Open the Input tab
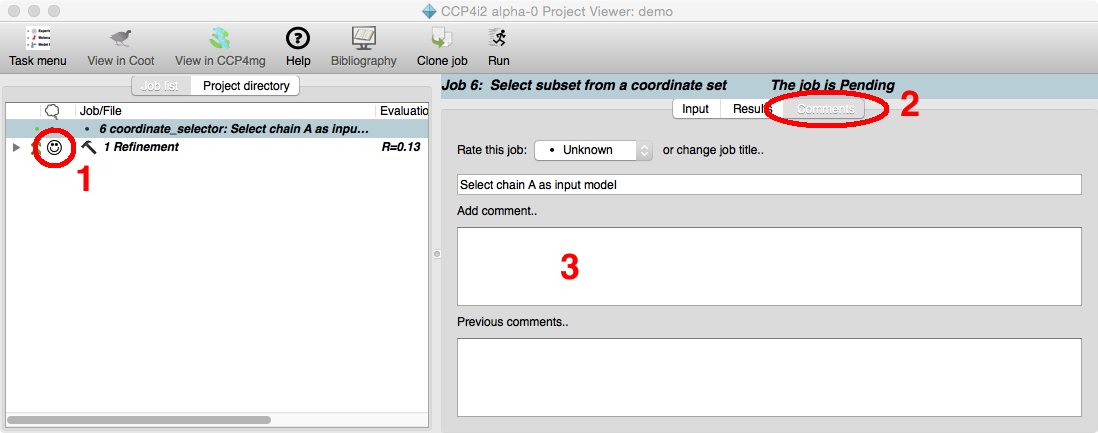This screenshot has width=1098, height=433. [696, 109]
